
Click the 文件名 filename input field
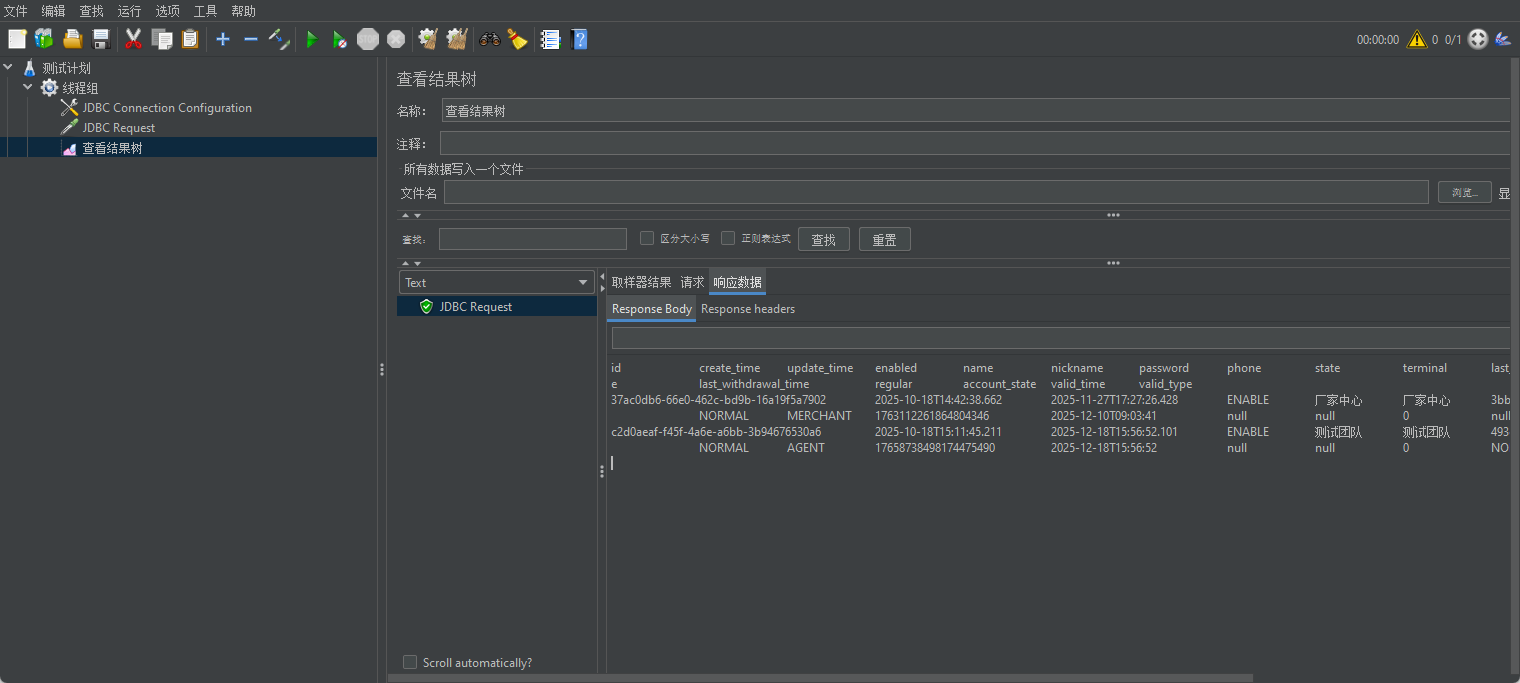click(936, 192)
